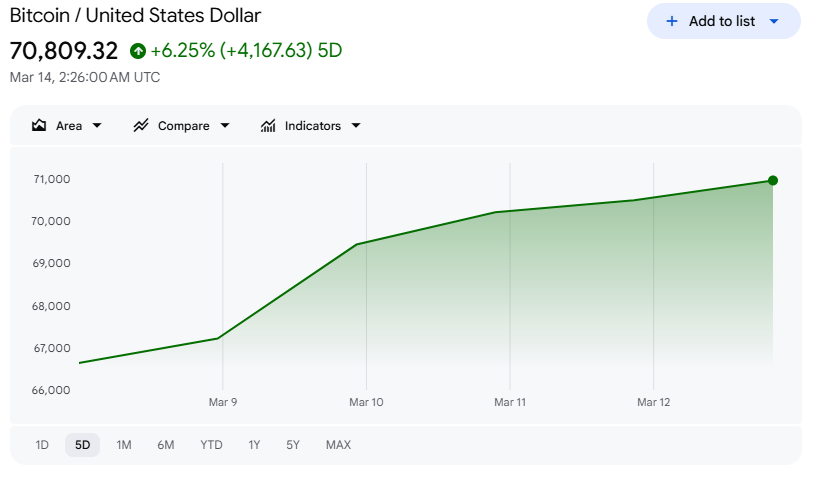Click the Mar 14, 2:26:00 AM UTC timestamp
This screenshot has height=477, width=817.
pos(85,77)
